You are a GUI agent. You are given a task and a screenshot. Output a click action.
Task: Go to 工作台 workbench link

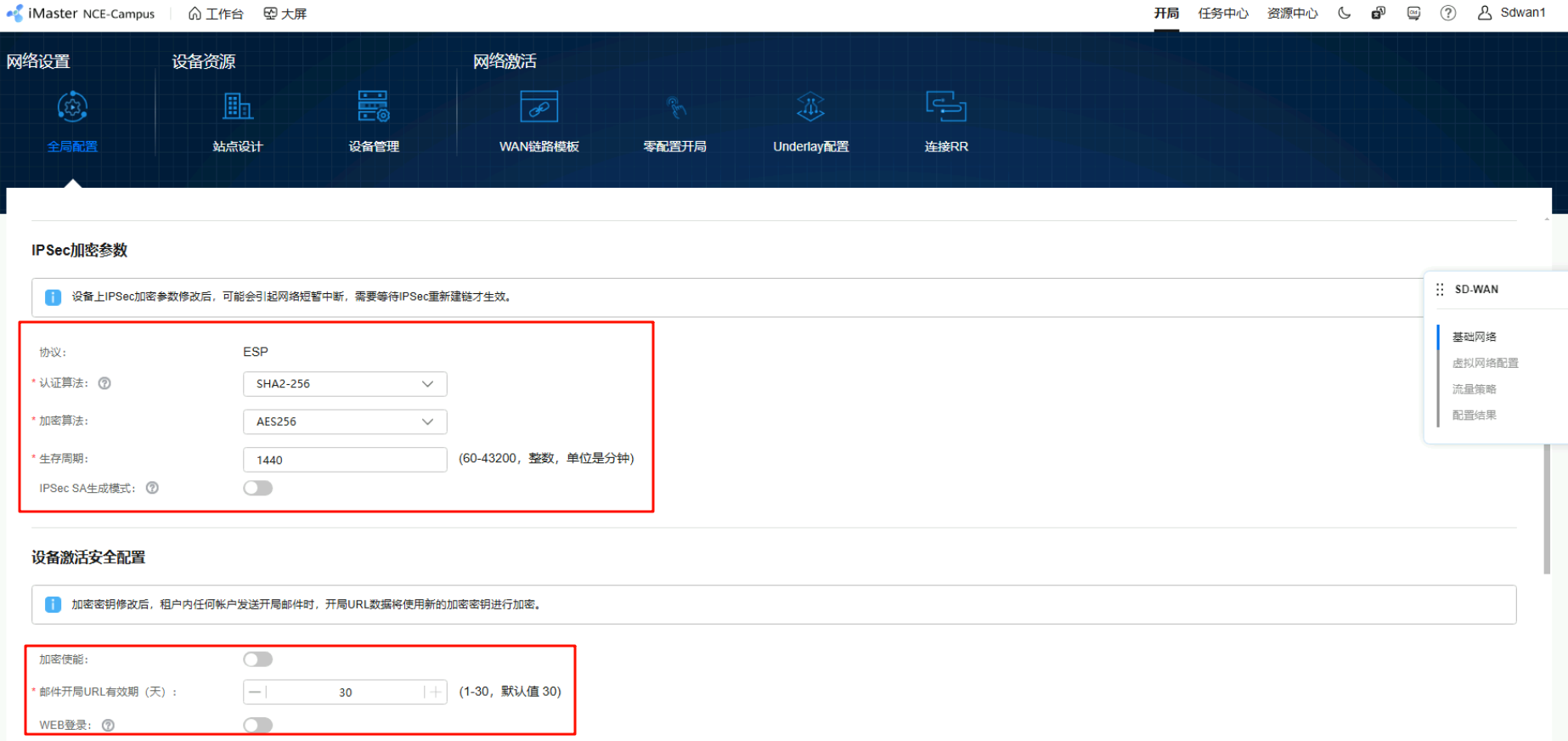216,14
